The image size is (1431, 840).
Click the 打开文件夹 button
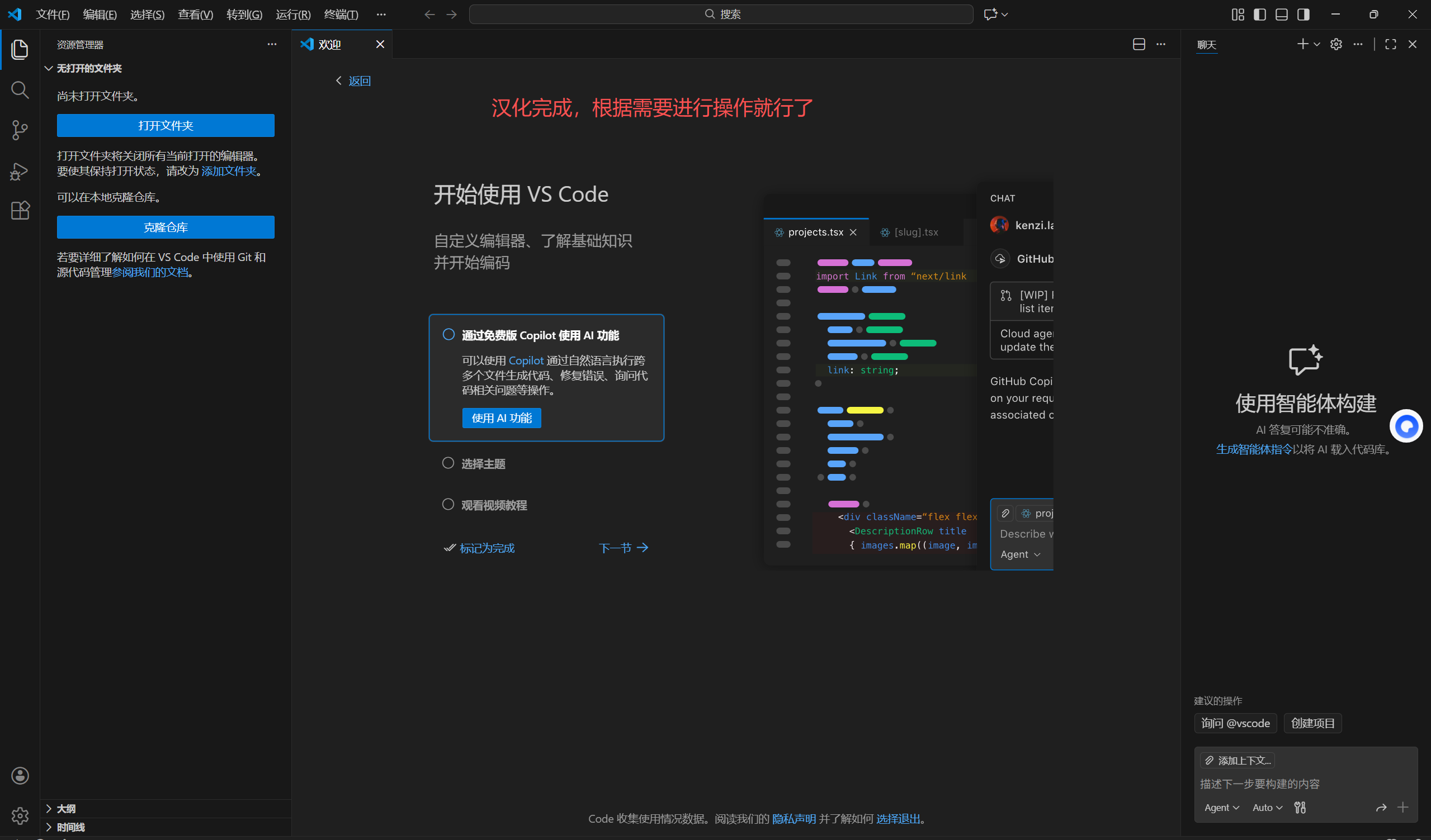click(166, 125)
